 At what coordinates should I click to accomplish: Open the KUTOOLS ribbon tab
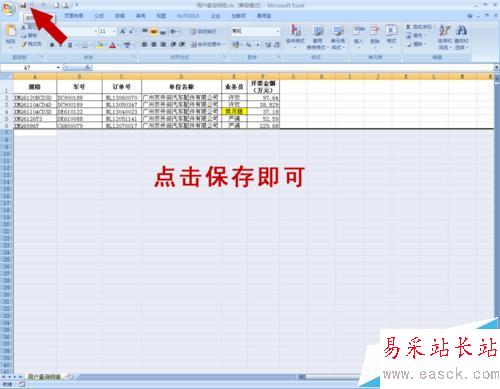click(188, 16)
